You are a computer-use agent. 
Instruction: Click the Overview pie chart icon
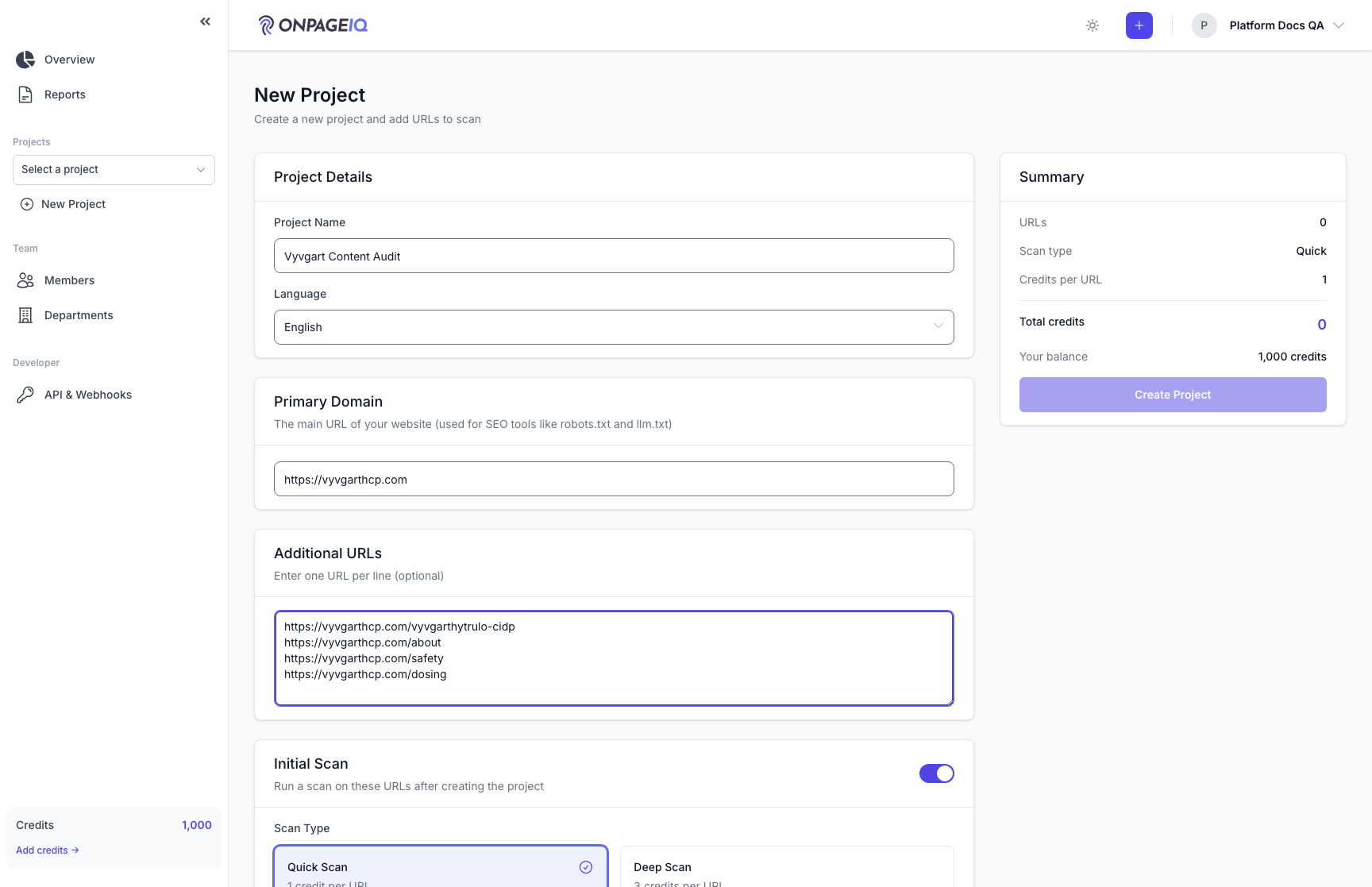[x=25, y=60]
